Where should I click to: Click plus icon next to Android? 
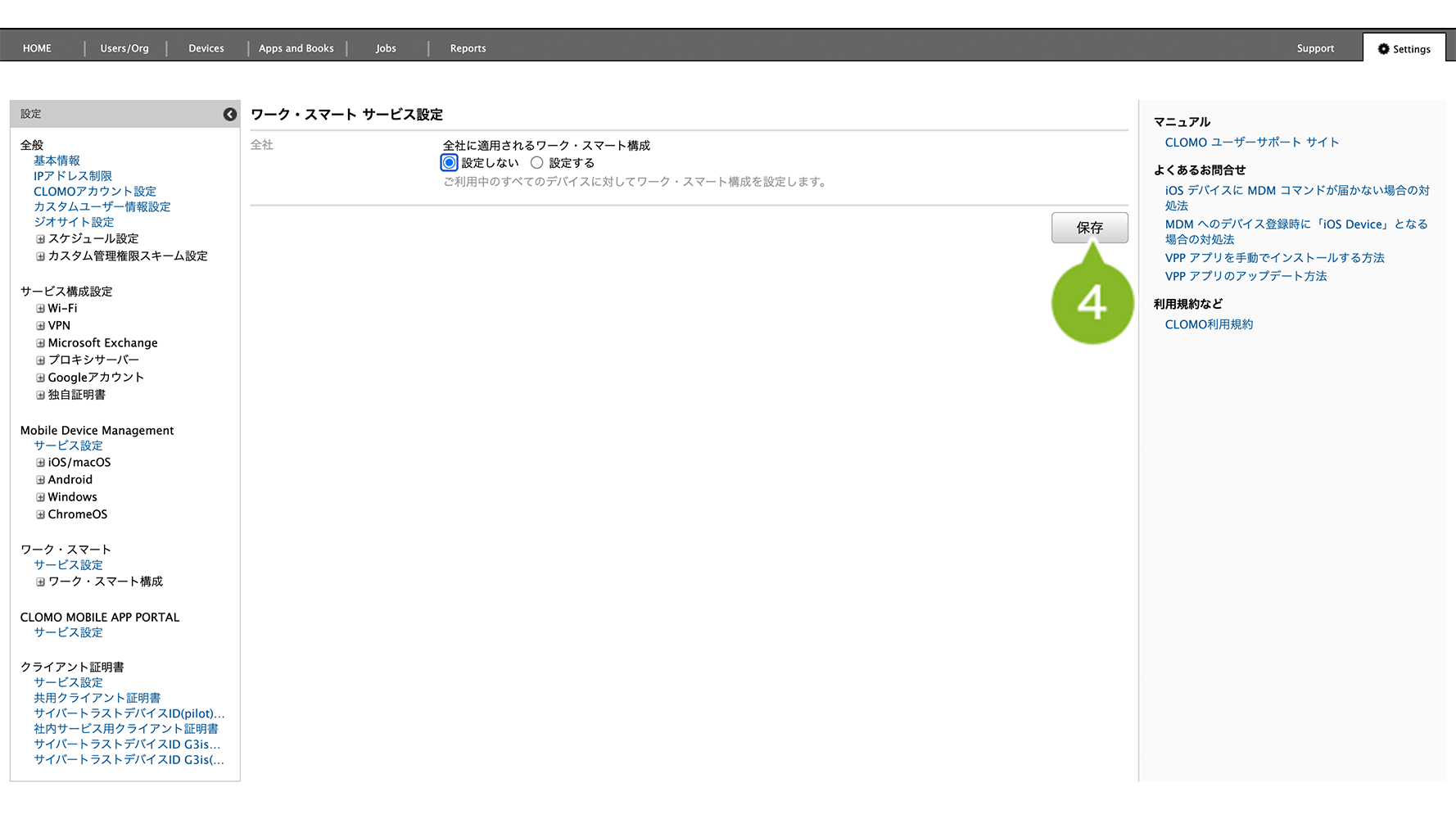tap(40, 480)
